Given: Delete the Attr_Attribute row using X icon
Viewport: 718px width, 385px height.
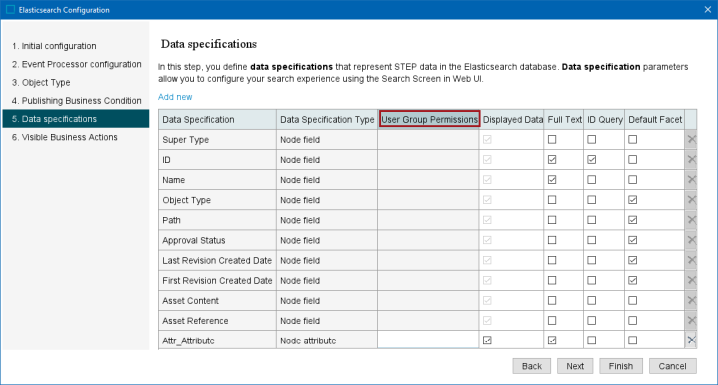Looking at the screenshot, I should click(x=691, y=340).
